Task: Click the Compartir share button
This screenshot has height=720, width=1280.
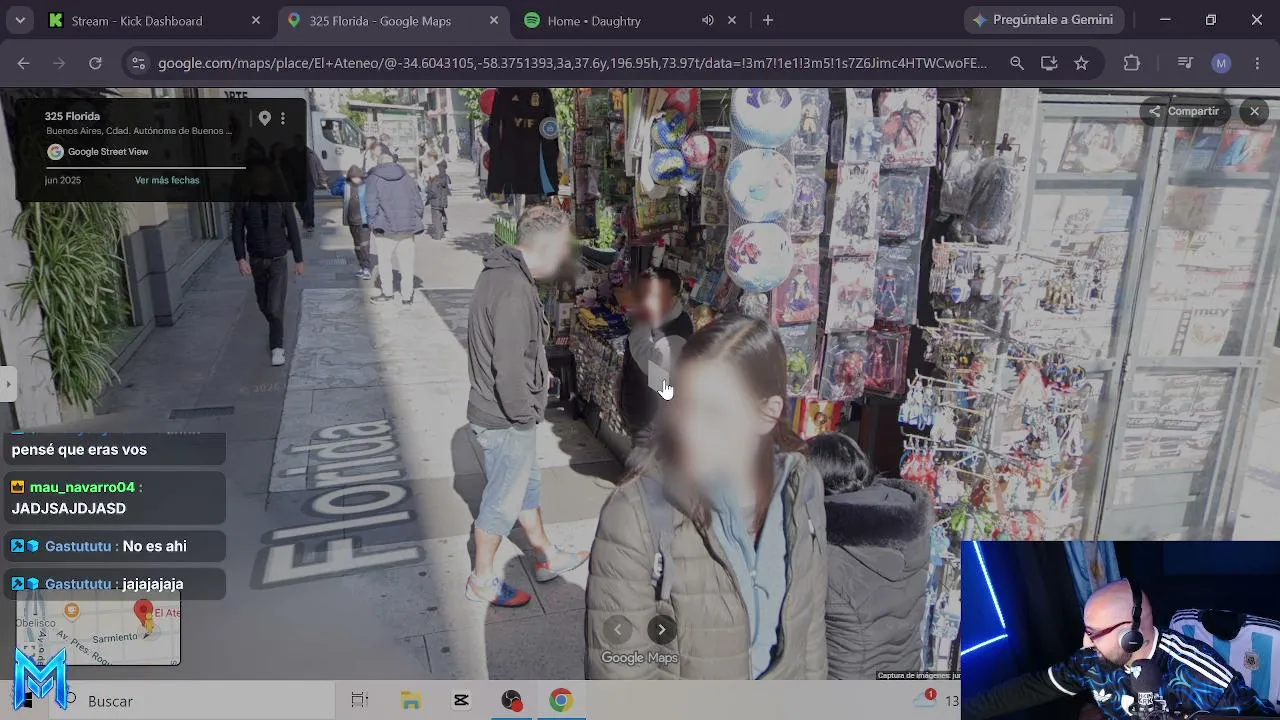Action: pyautogui.click(x=1184, y=111)
